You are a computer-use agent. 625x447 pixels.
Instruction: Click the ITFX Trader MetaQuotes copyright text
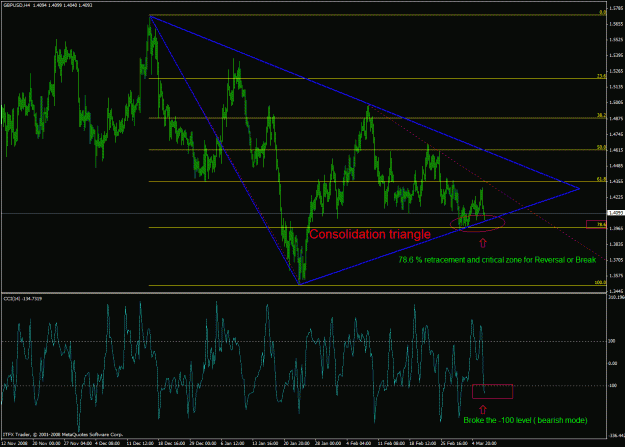tap(63, 435)
